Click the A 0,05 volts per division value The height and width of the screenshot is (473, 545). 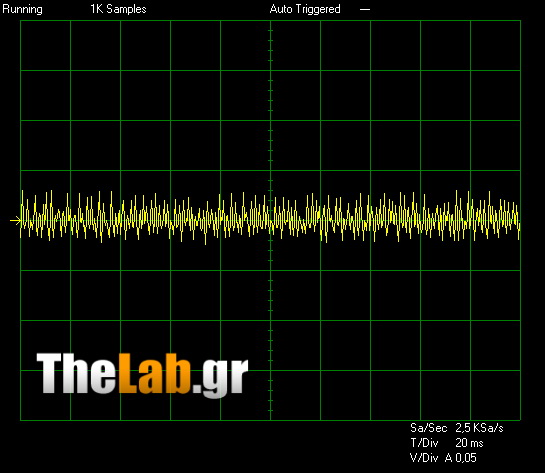[x=461, y=458]
